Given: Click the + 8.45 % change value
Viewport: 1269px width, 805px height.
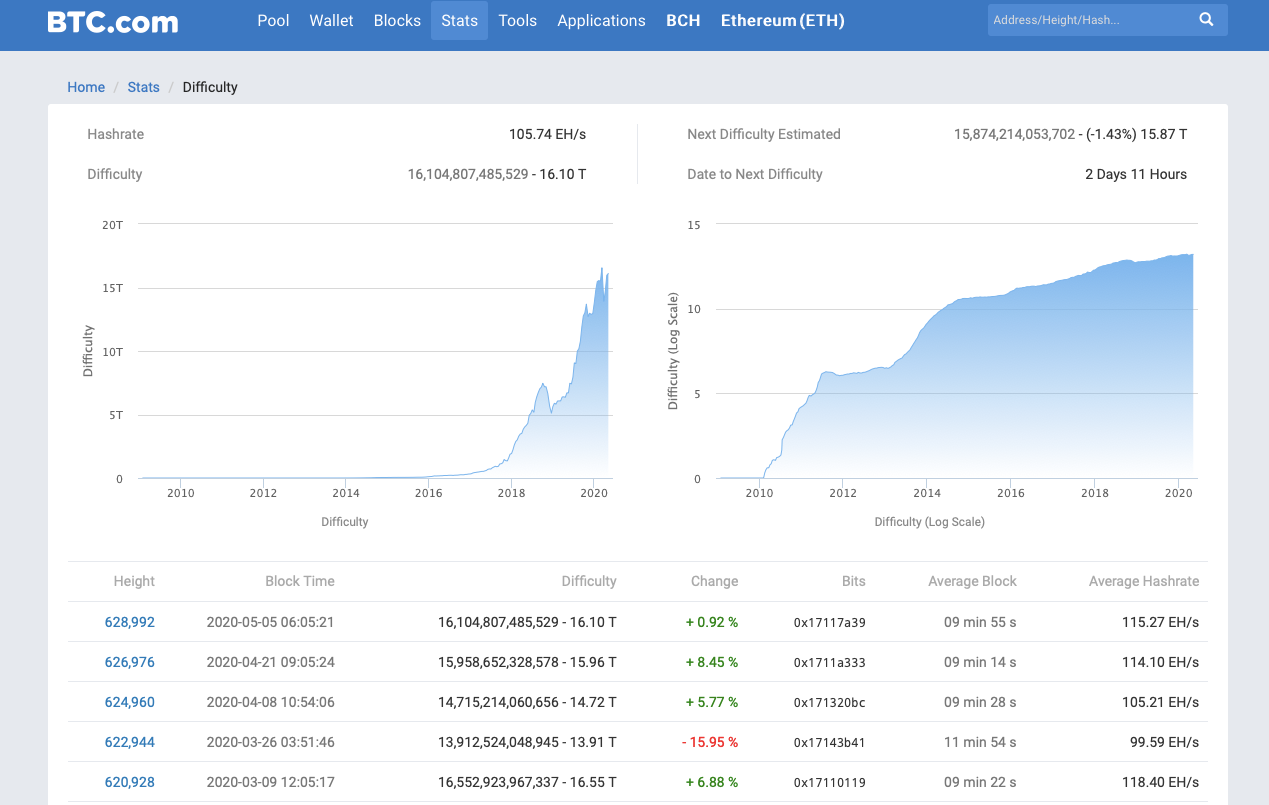Looking at the screenshot, I should click(x=712, y=662).
